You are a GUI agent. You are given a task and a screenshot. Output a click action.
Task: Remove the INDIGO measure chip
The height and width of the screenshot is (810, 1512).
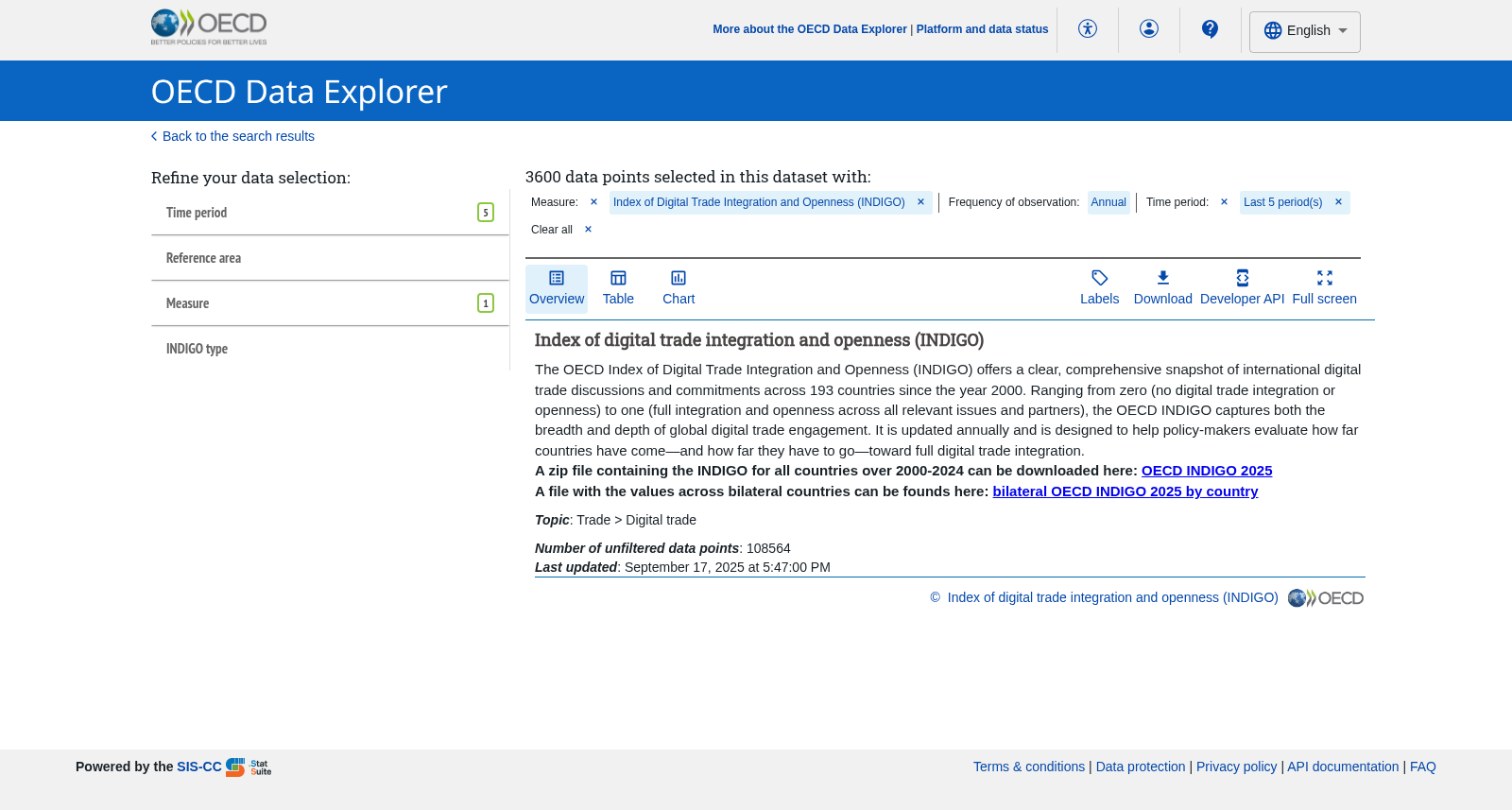tap(920, 202)
